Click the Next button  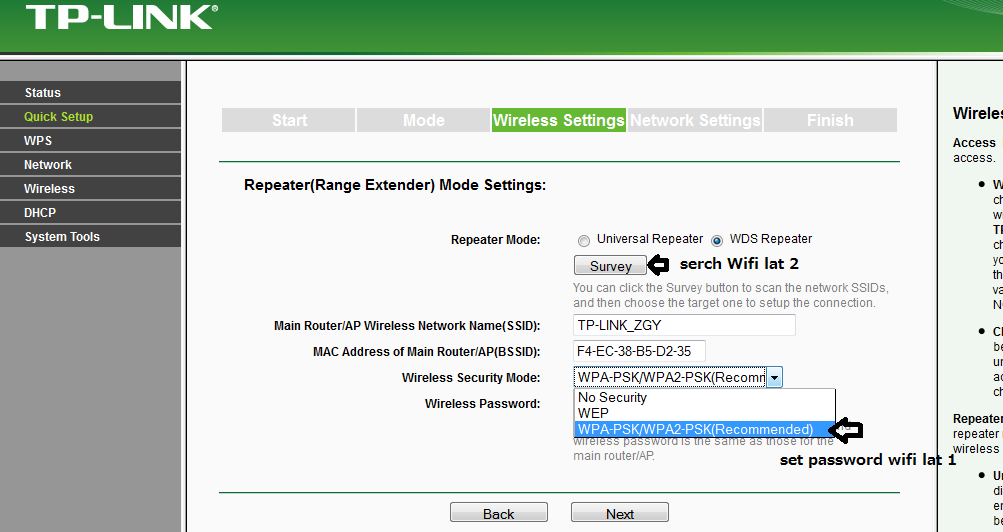click(619, 513)
